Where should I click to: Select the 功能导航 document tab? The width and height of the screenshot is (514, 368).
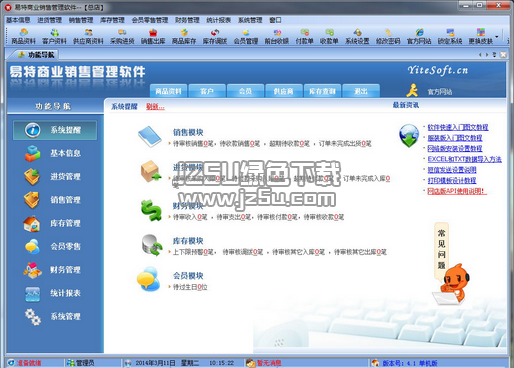coord(36,55)
